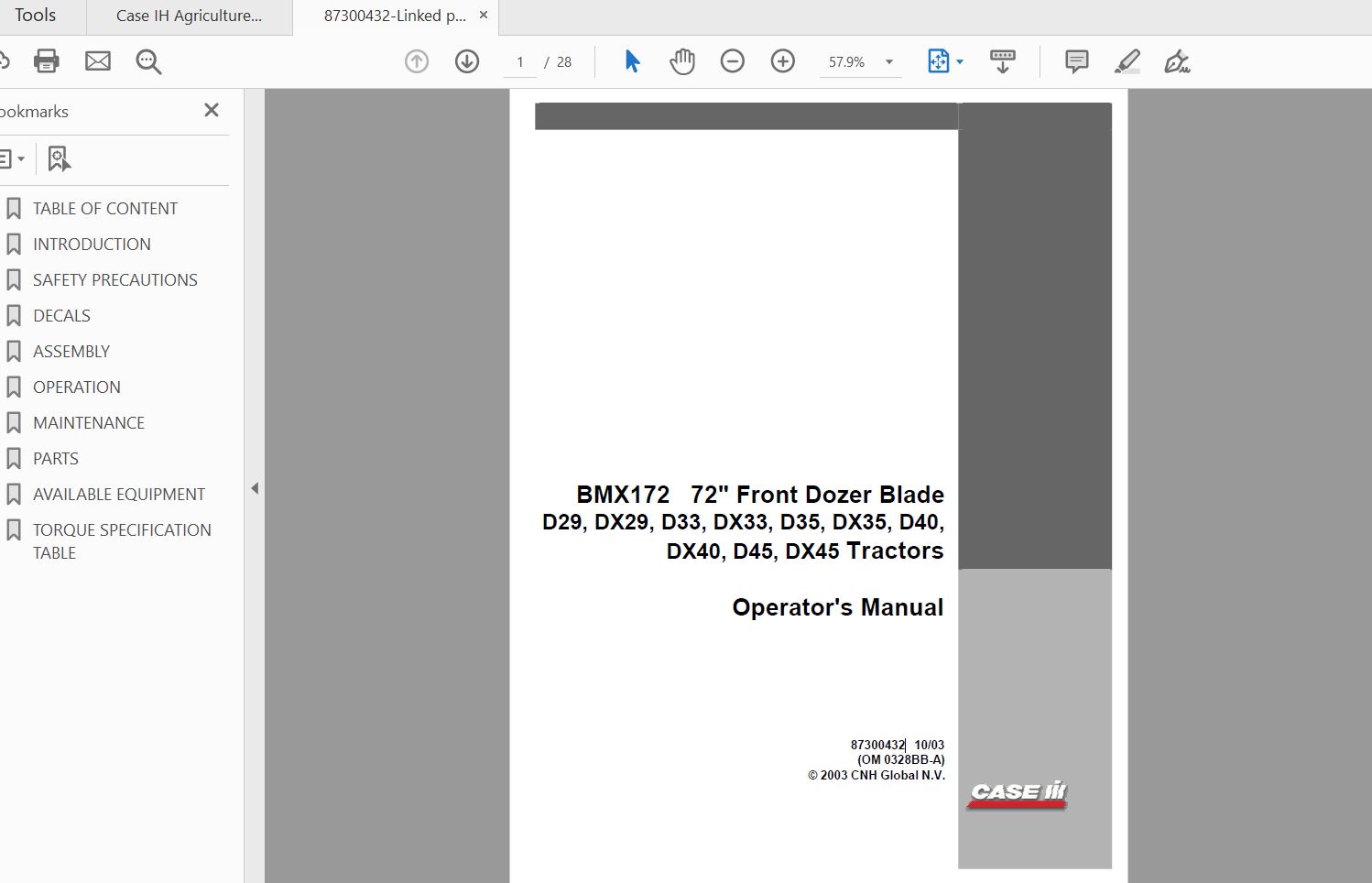Click the Send file by email icon
1372x883 pixels.
[98, 61]
